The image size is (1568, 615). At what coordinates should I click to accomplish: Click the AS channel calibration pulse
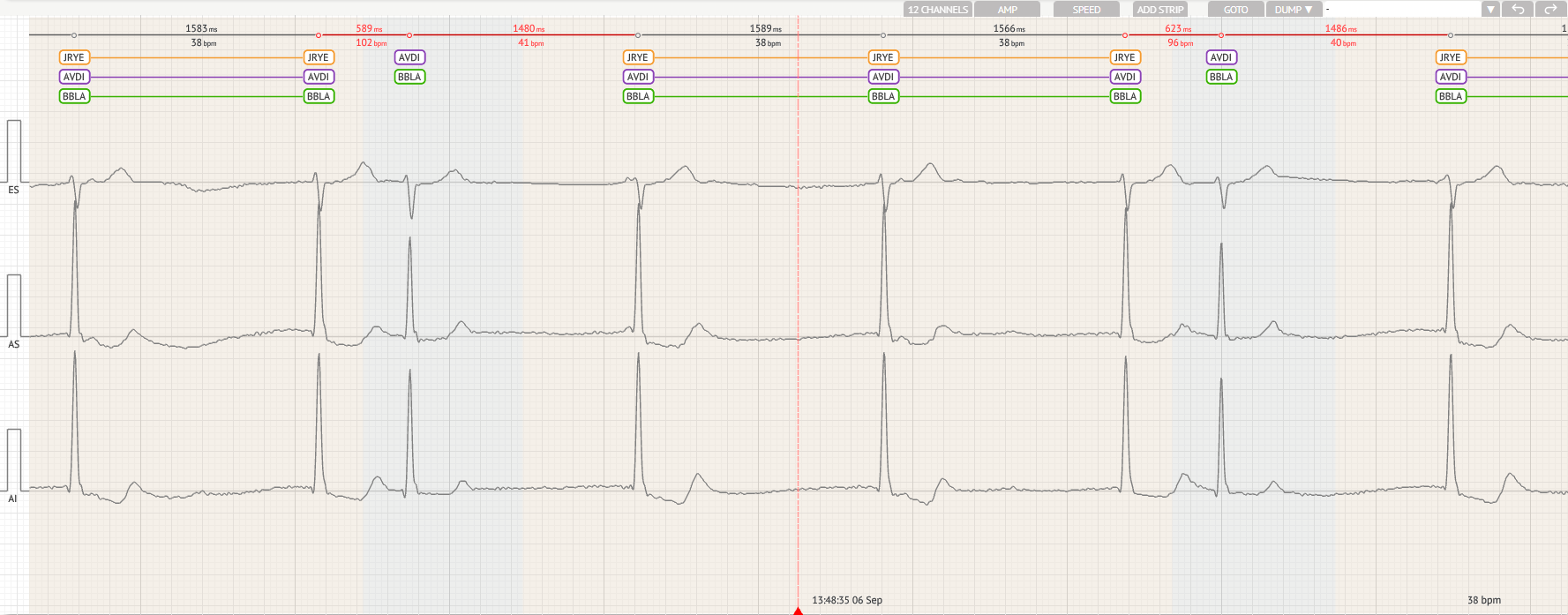pos(14,305)
